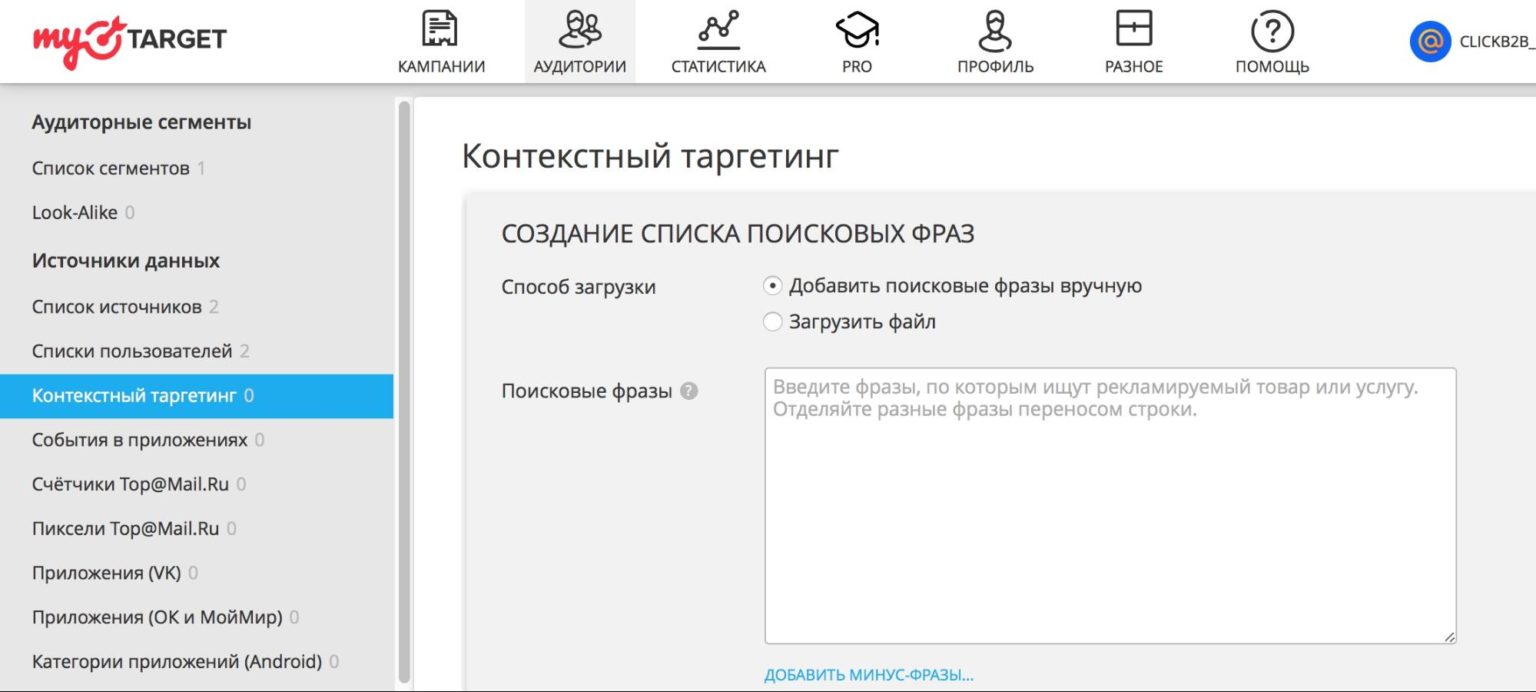The height and width of the screenshot is (692, 1536).
Task: Select Добавить поисковые фразы вручную radio option
Action: click(x=772, y=286)
